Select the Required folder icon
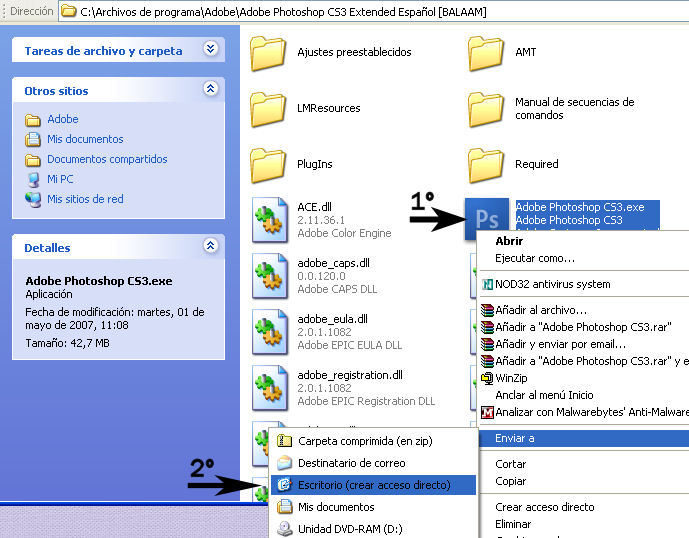The image size is (689, 538). click(x=486, y=165)
